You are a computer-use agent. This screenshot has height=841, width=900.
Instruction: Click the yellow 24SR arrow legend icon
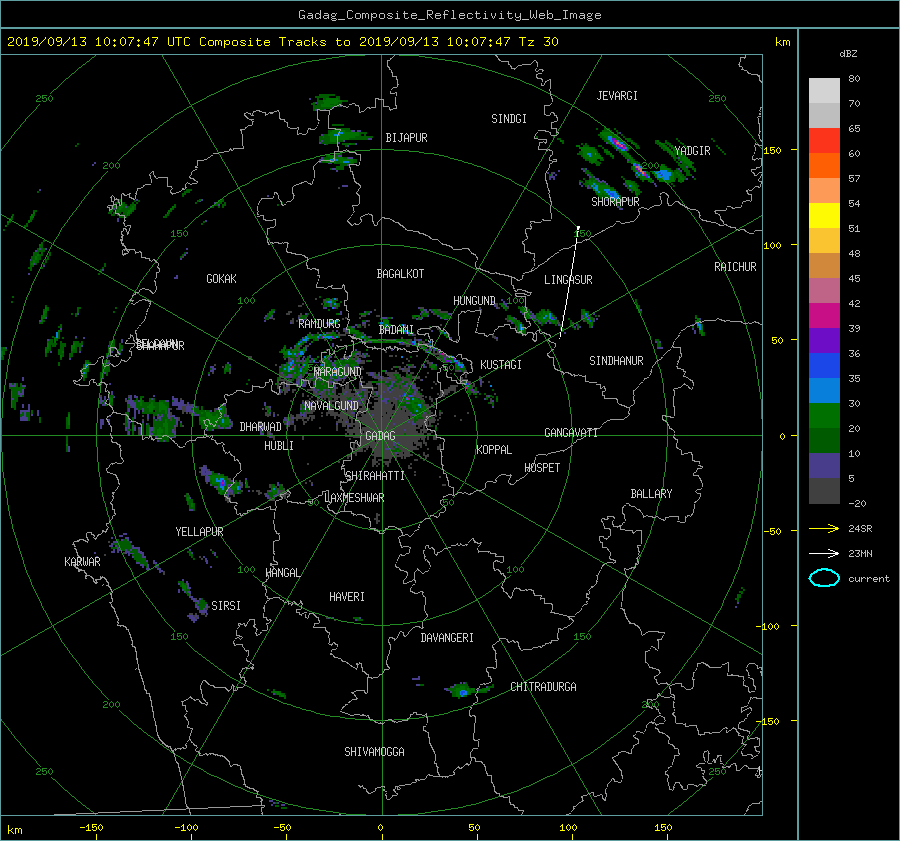click(x=824, y=528)
